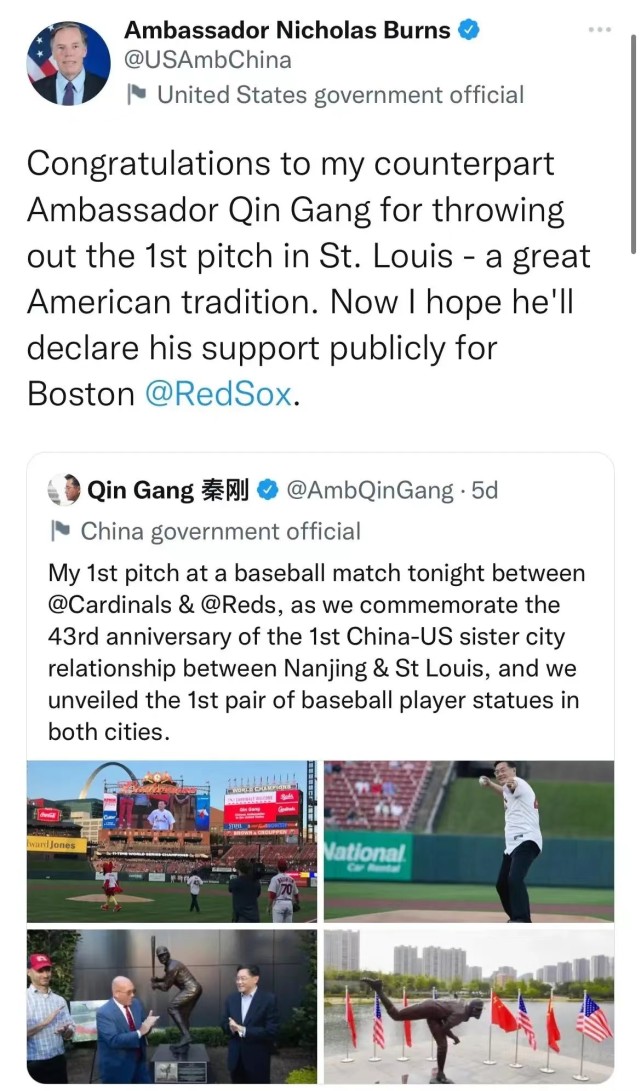Open the pitcher statue photo with flags
Viewport: 641px width, 1091px height.
pos(469,1005)
